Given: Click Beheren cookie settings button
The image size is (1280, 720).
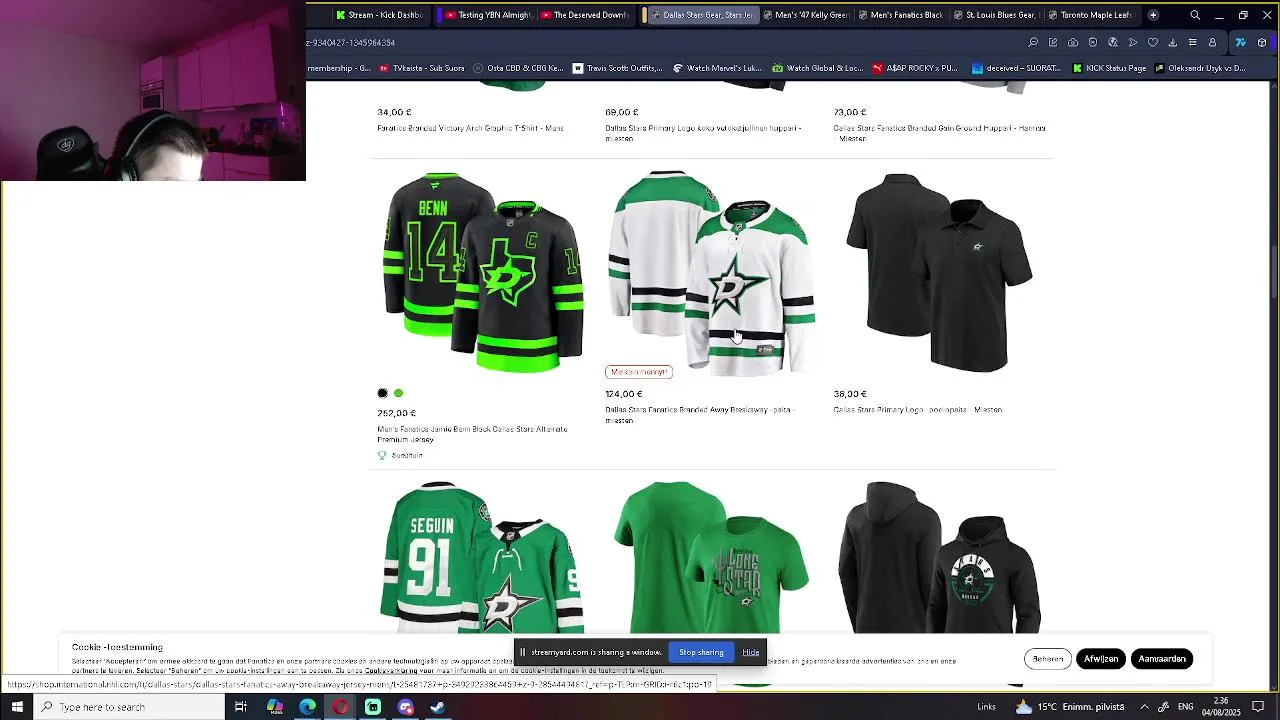Looking at the screenshot, I should tap(1048, 659).
